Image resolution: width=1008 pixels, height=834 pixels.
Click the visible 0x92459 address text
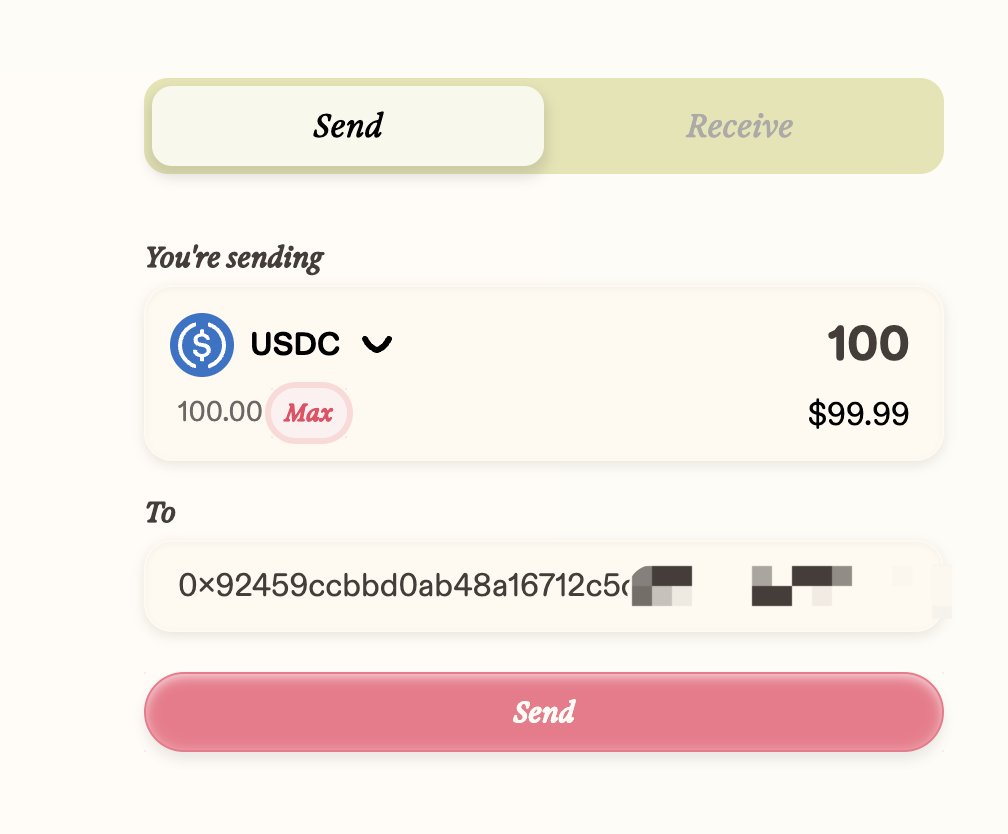click(x=403, y=585)
